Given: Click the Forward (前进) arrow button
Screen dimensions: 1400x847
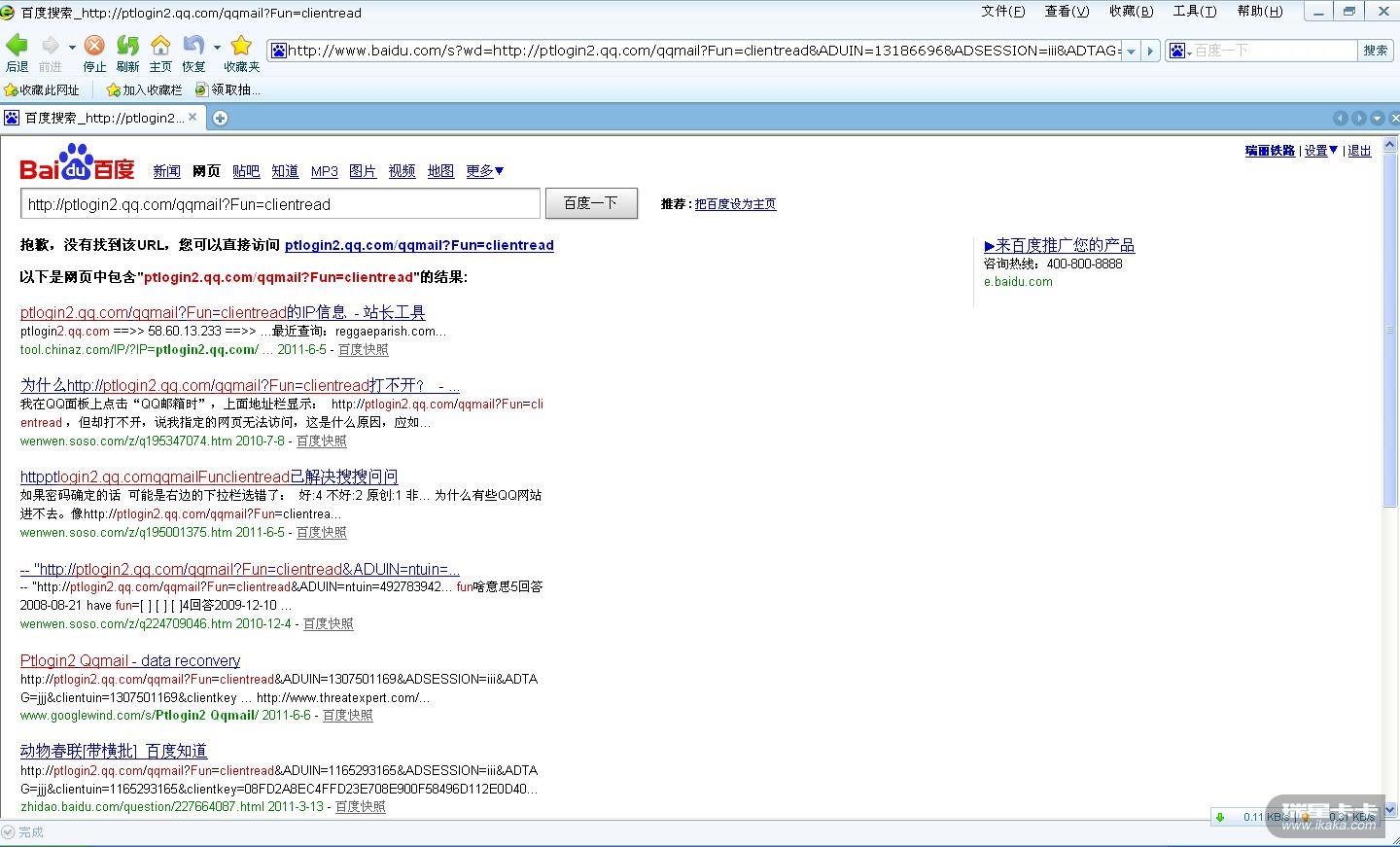Looking at the screenshot, I should 50,45.
